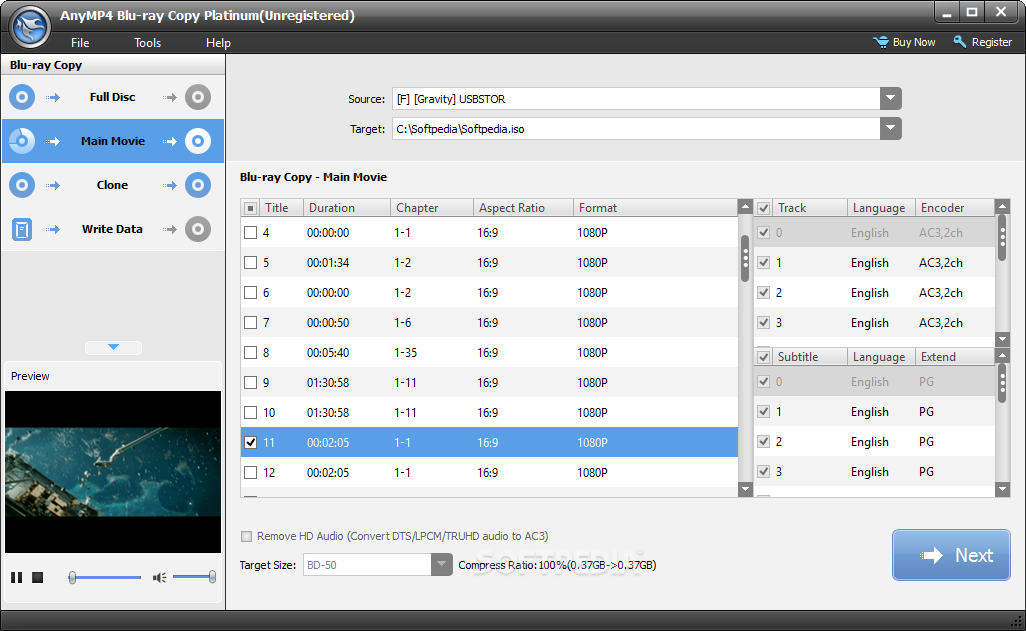Click Main Movie source disc icon
This screenshot has width=1026, height=631.
[x=22, y=141]
